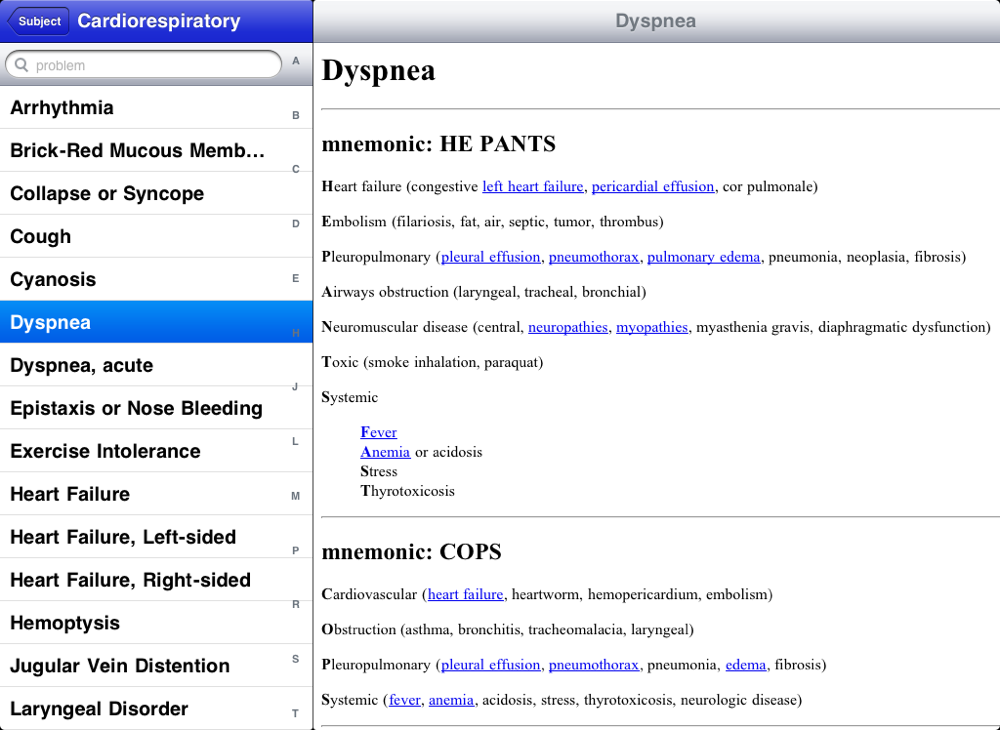Jump to index letter A
This screenshot has width=1000, height=730.
(295, 61)
